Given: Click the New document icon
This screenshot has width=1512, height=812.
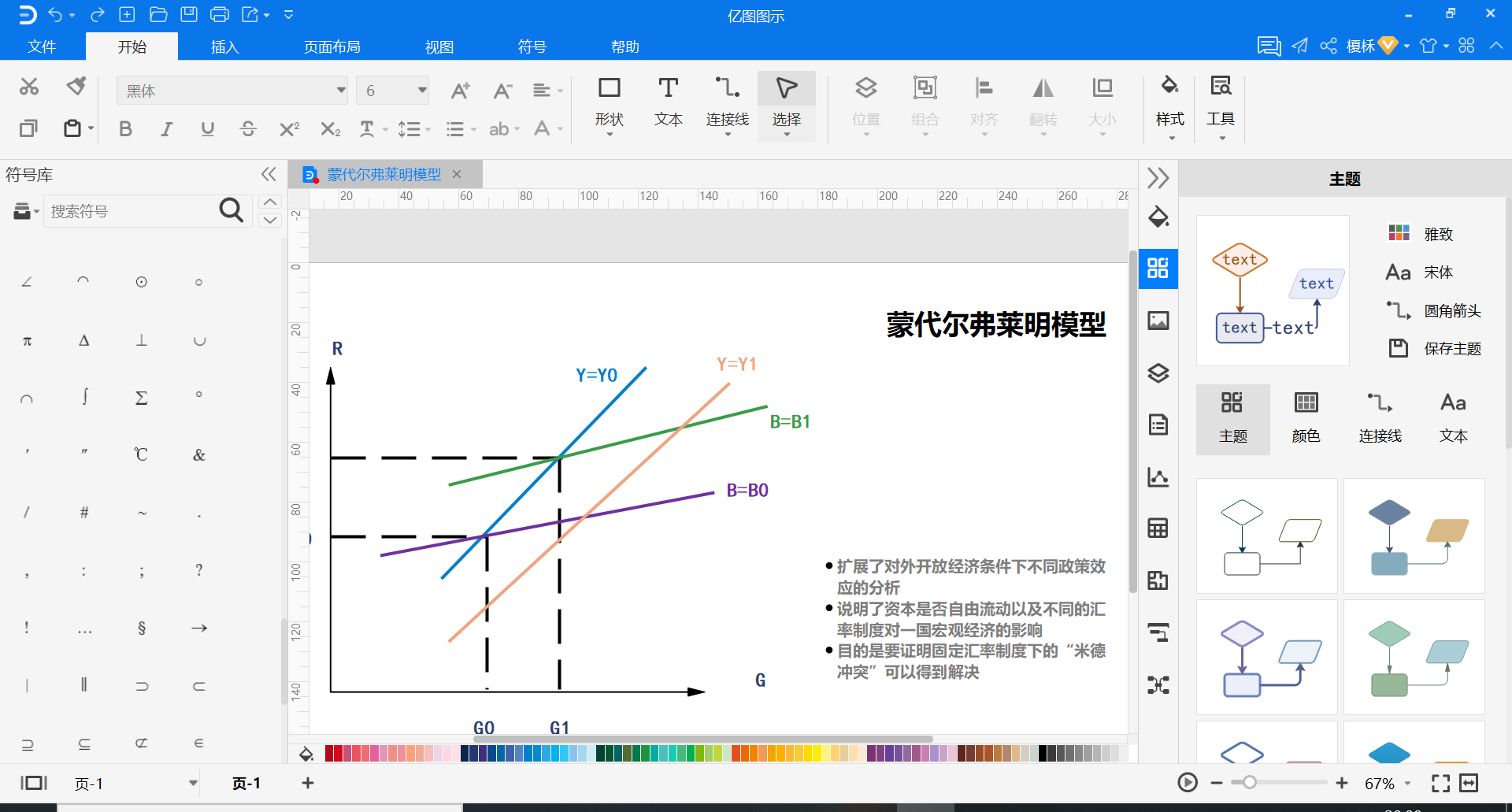Looking at the screenshot, I should click(127, 14).
